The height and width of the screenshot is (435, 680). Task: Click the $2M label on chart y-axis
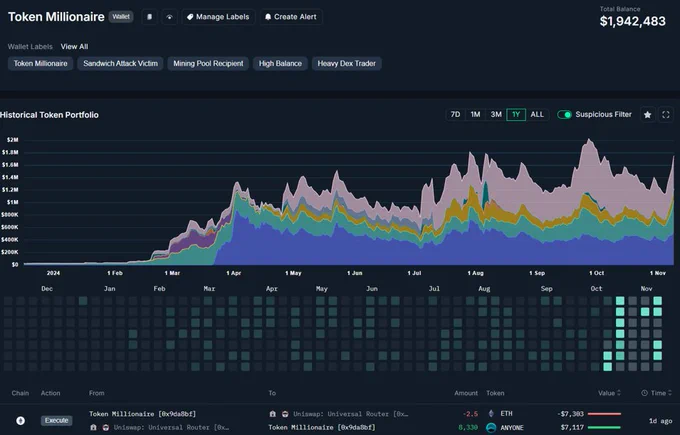[13, 140]
